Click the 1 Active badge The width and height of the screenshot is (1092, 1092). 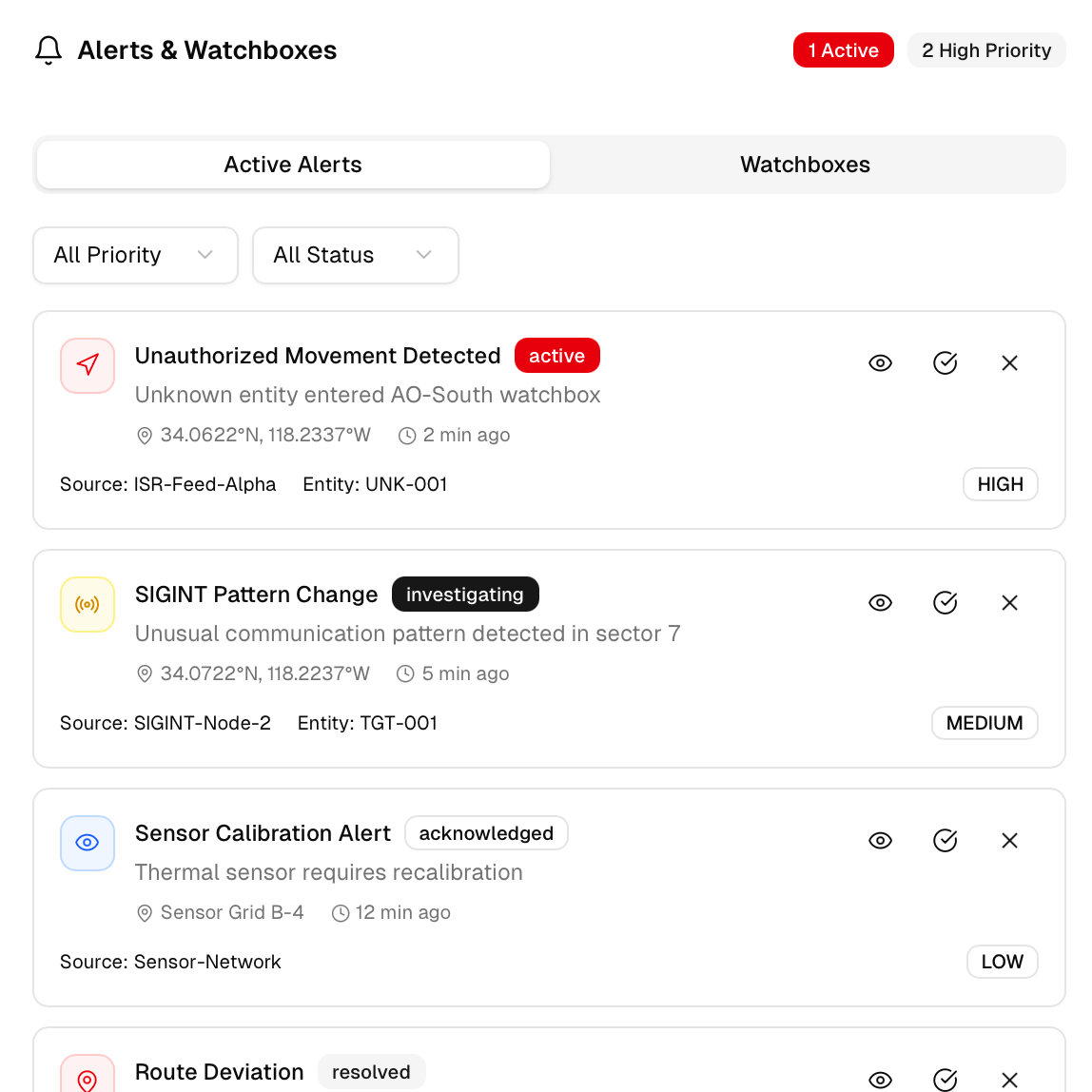click(x=843, y=50)
